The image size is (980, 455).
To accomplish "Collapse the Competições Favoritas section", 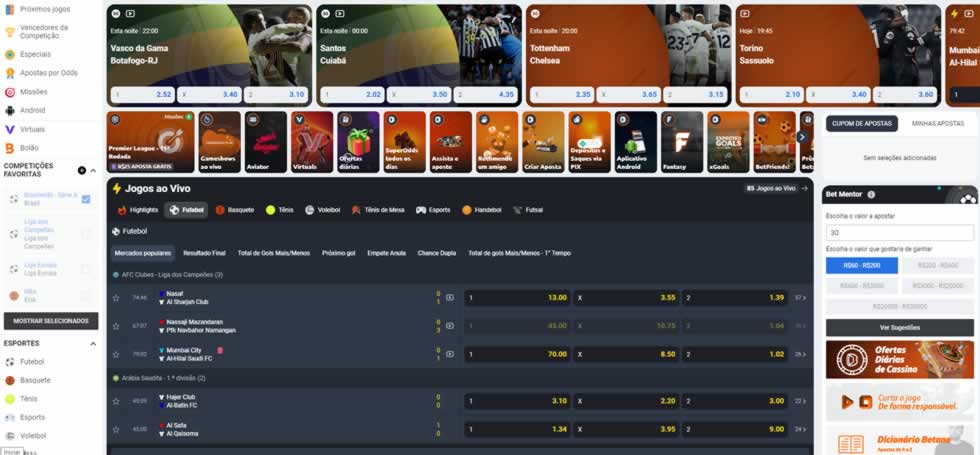I will [x=93, y=170].
